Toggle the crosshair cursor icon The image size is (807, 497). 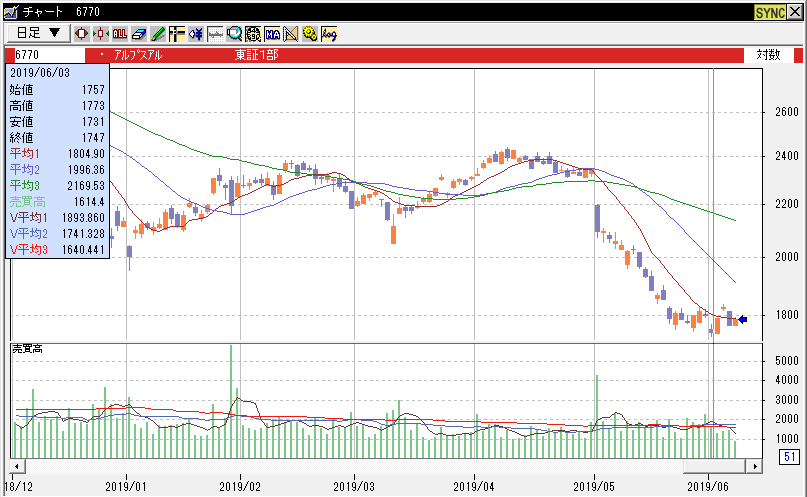coord(176,33)
